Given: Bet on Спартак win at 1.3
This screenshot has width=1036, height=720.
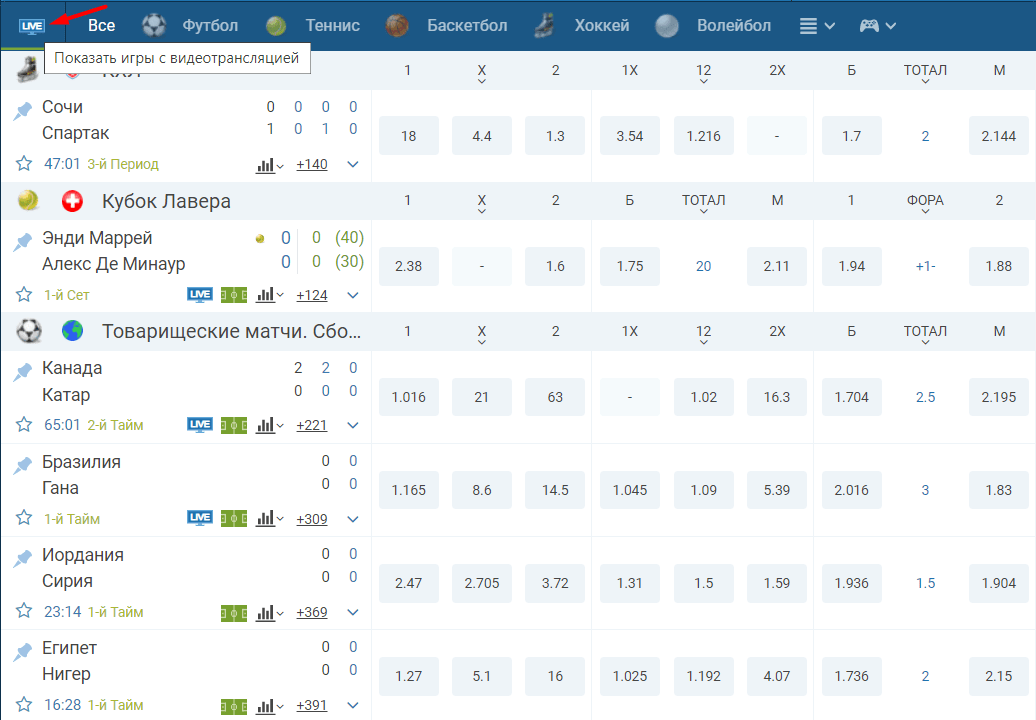Looking at the screenshot, I should point(555,135).
